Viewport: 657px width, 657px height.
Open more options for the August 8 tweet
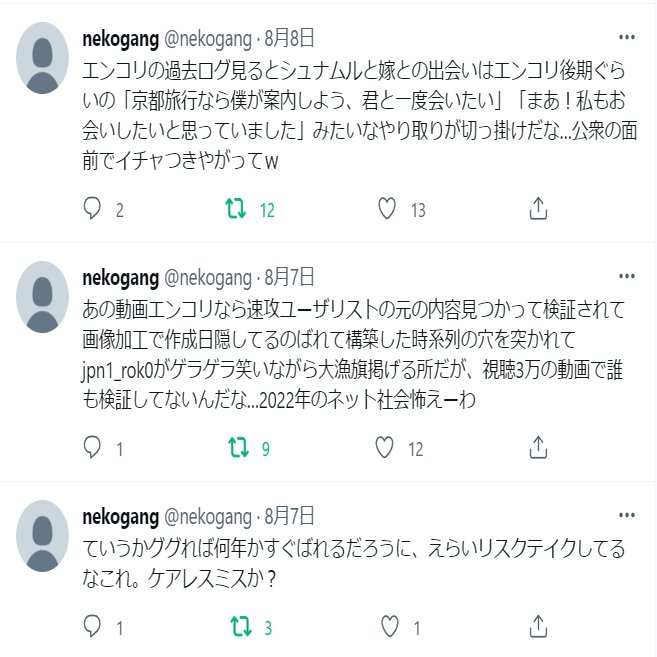(x=627, y=39)
